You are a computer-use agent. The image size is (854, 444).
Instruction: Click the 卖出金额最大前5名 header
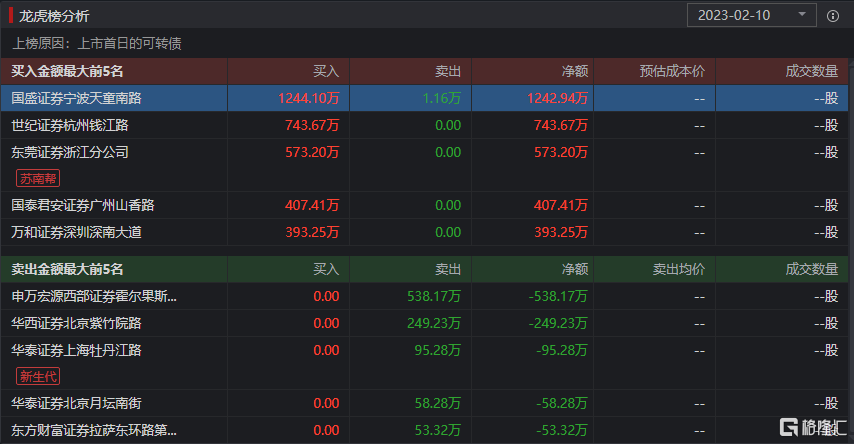click(67, 269)
